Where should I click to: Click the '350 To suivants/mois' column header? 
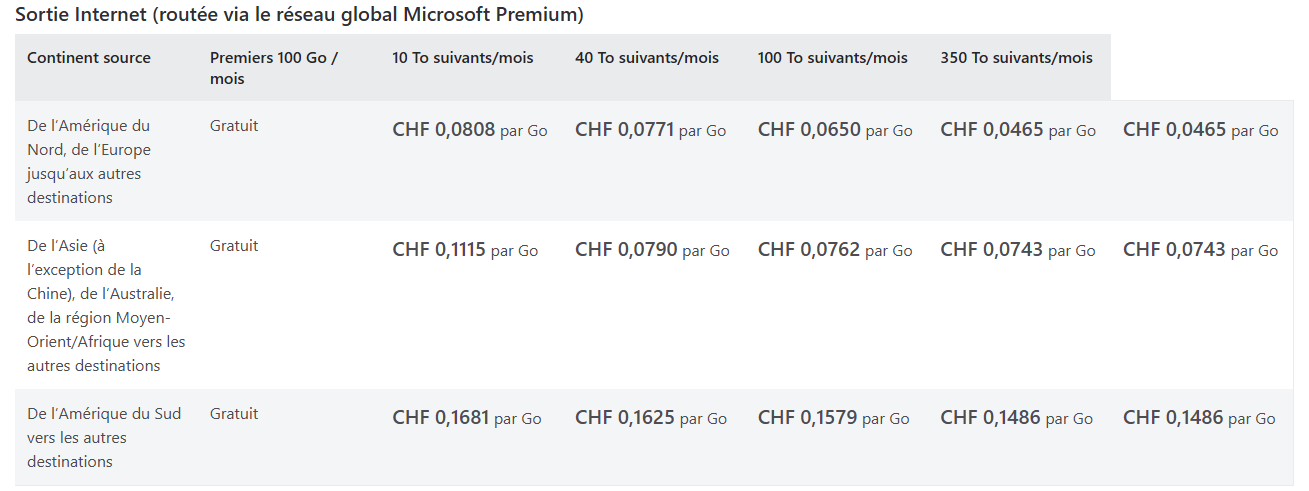tap(1016, 58)
